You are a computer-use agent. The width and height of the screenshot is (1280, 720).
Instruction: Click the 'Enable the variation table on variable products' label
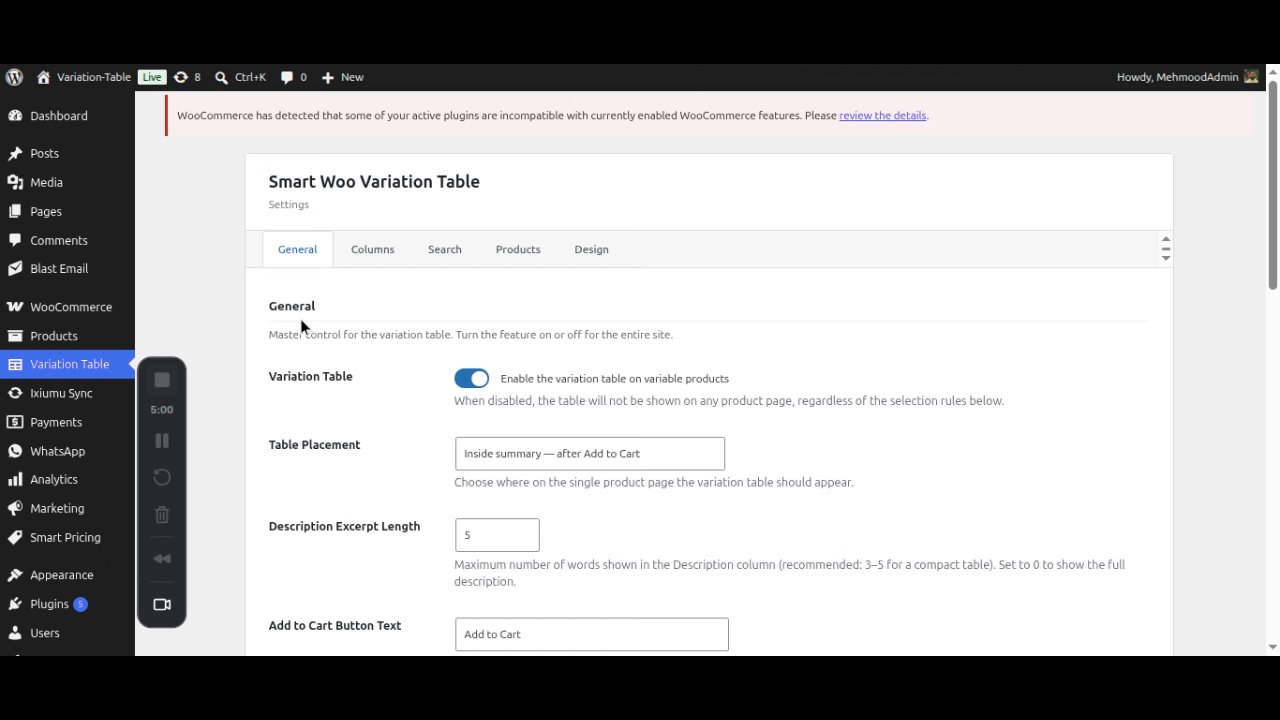point(614,379)
